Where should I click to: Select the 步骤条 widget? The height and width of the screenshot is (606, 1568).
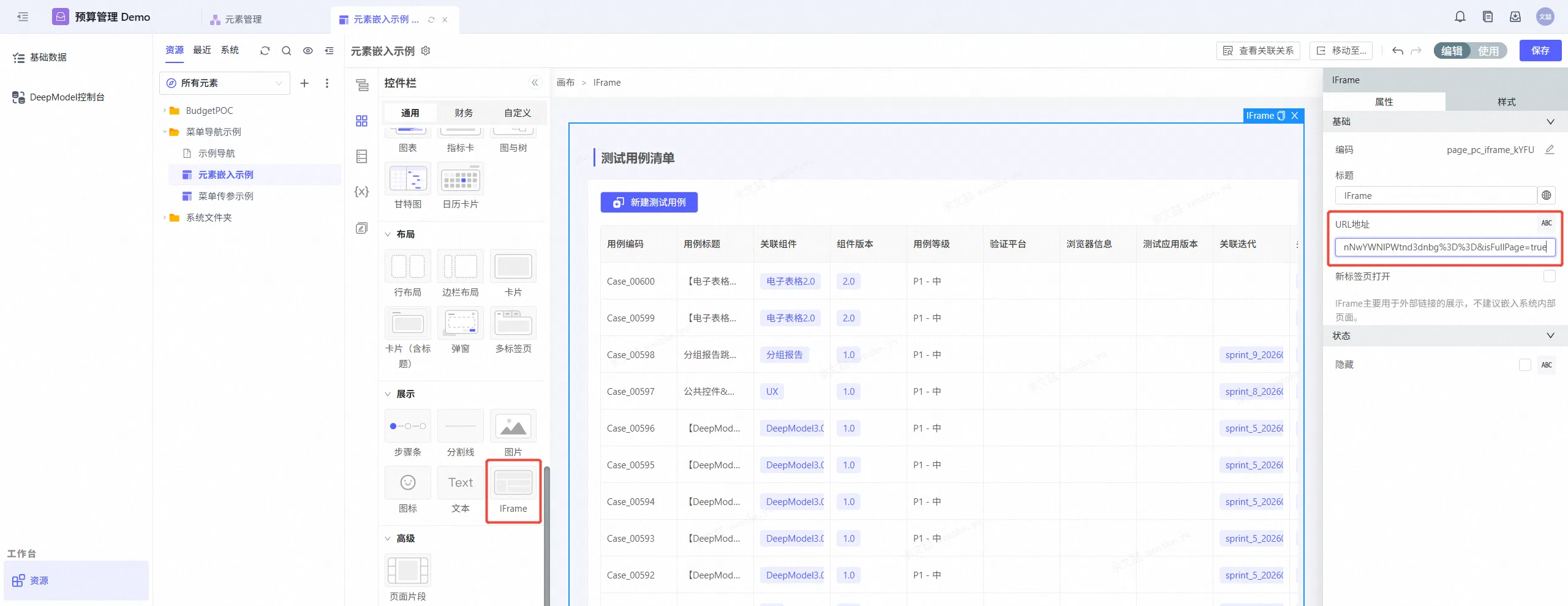click(408, 434)
